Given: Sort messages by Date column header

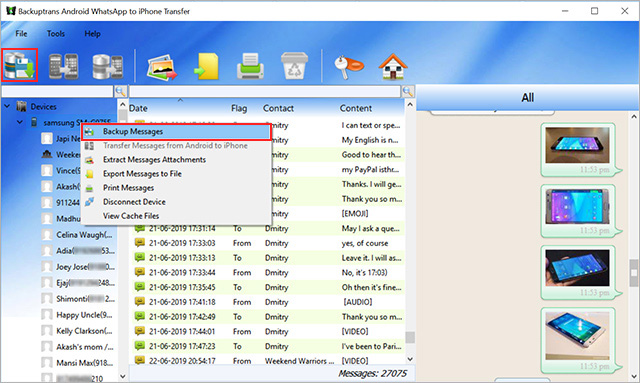Looking at the screenshot, I should (x=138, y=108).
